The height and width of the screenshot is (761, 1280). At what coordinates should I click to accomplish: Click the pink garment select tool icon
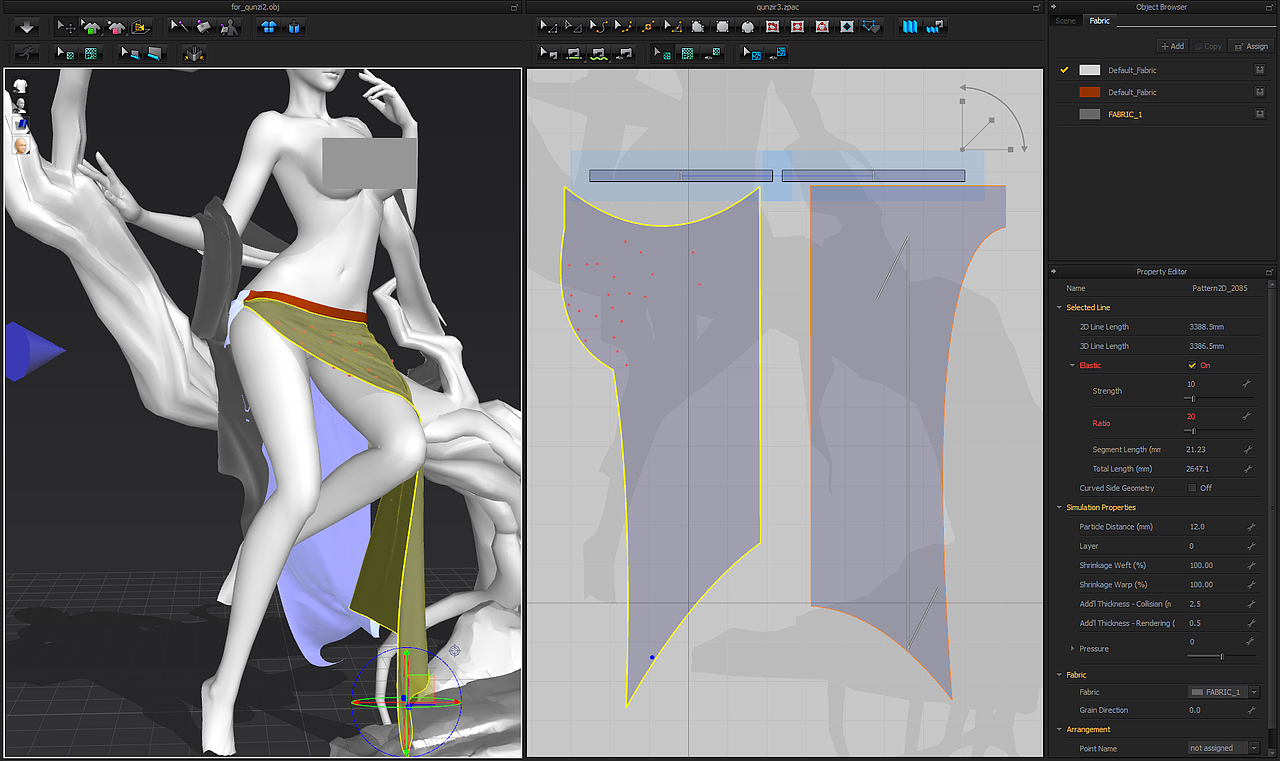(116, 27)
